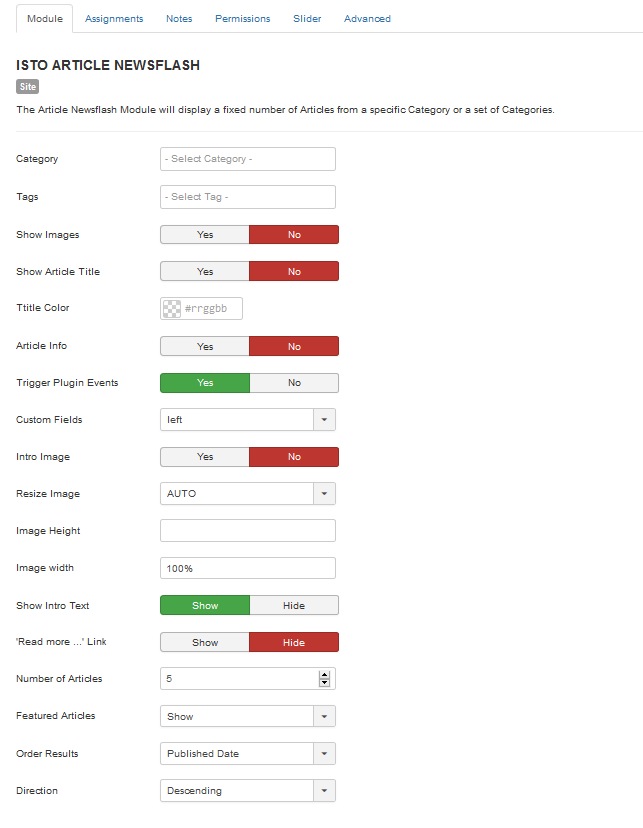Viewport: 643px width, 828px height.
Task: Open the Permissions tab
Action: coord(242,18)
